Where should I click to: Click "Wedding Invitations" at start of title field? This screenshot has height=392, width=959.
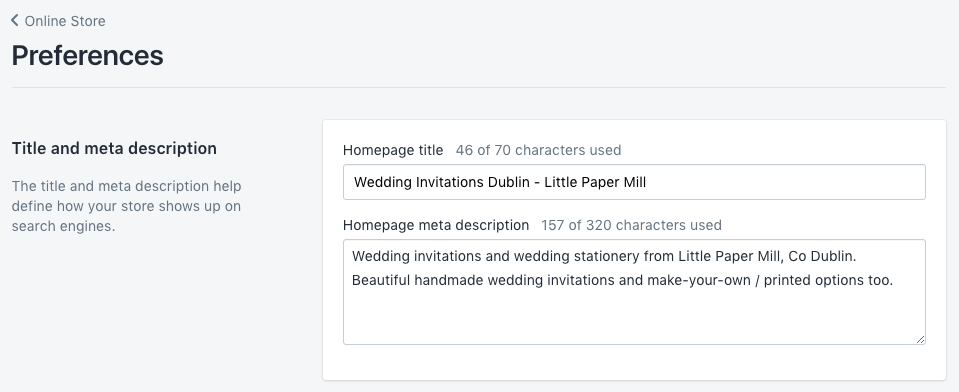point(419,182)
